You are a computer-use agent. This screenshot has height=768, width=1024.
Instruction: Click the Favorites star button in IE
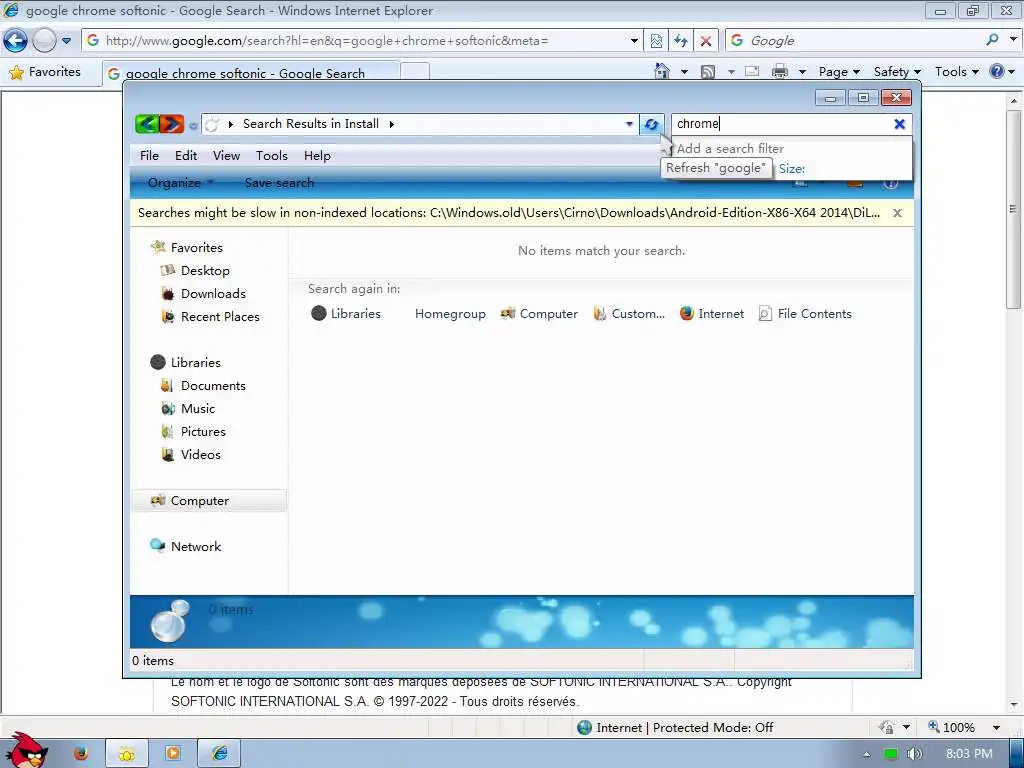[45, 72]
